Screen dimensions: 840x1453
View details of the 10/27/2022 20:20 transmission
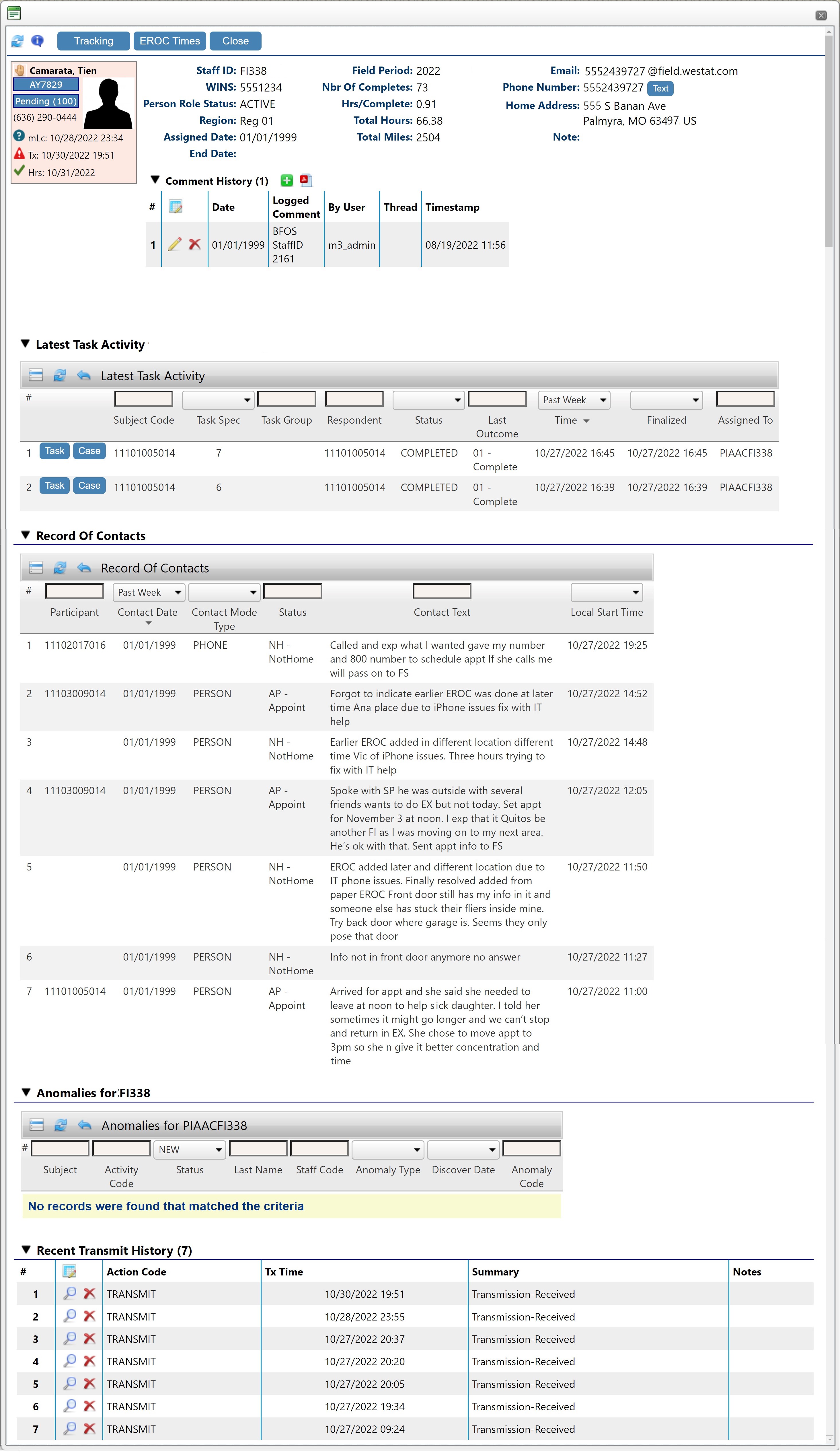[x=70, y=1361]
